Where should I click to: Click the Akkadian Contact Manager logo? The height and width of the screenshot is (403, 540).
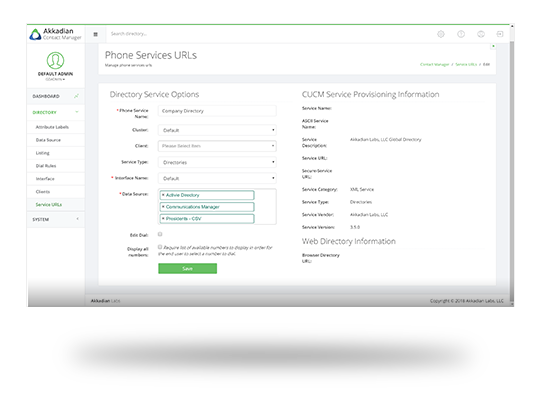[x=55, y=34]
